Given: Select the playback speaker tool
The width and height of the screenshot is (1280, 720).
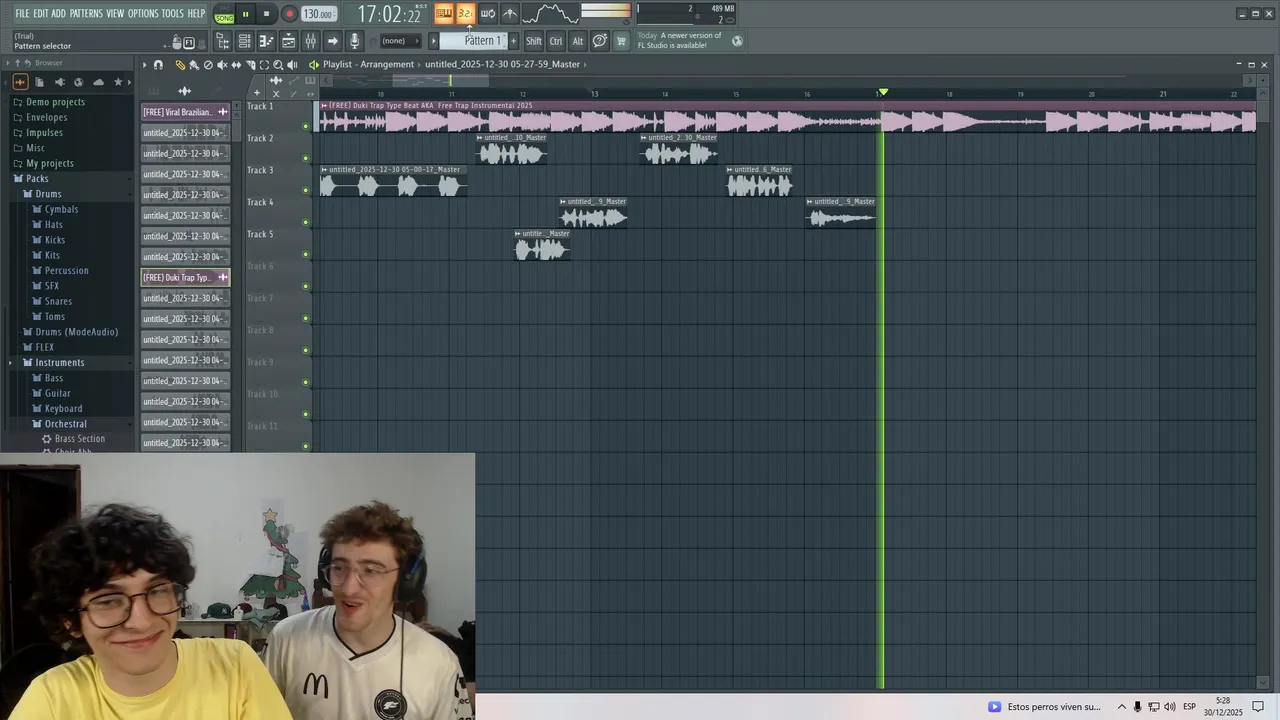Looking at the screenshot, I should click(292, 64).
